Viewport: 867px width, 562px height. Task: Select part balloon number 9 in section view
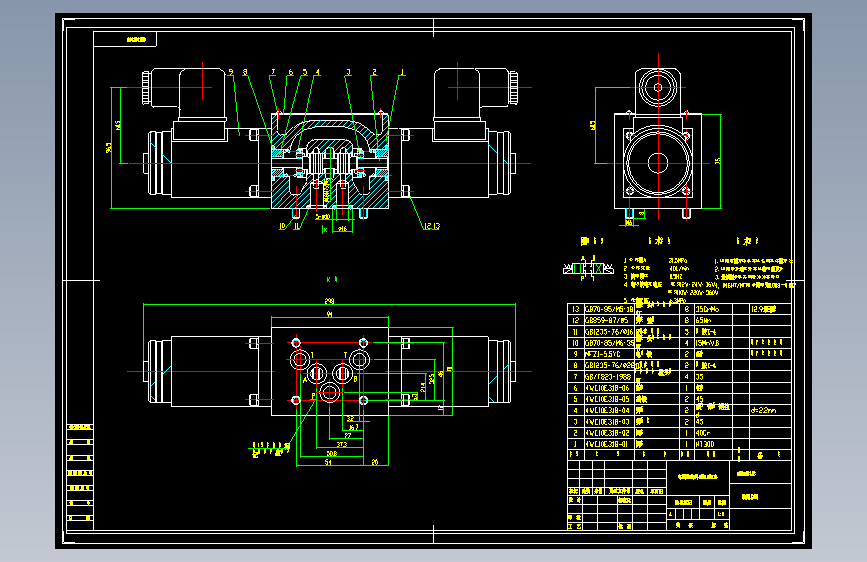pyautogui.click(x=231, y=72)
